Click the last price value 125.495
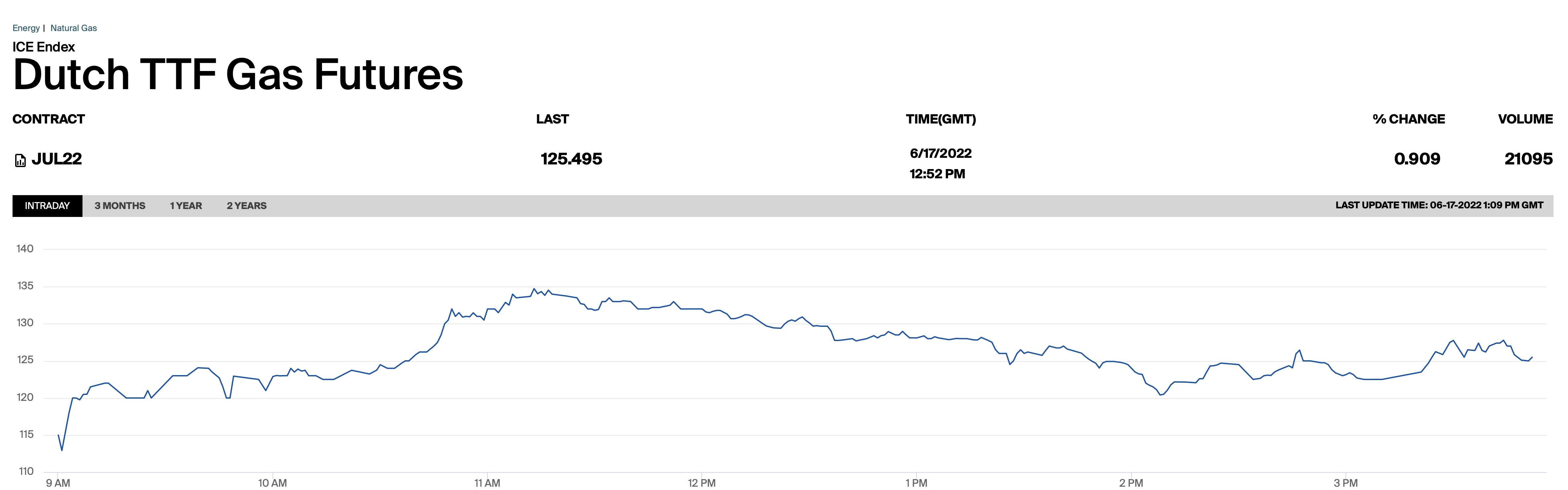The width and height of the screenshot is (1568, 490). point(571,159)
